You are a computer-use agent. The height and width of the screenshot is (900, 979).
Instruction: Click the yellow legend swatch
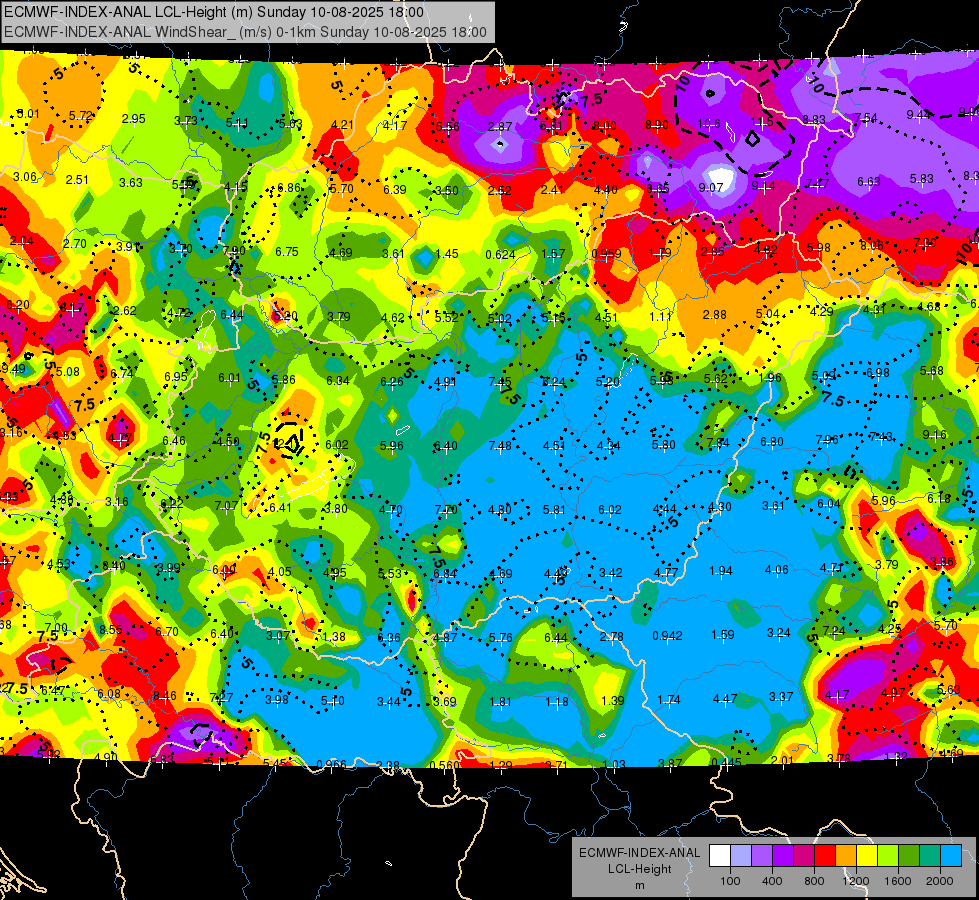point(867,856)
